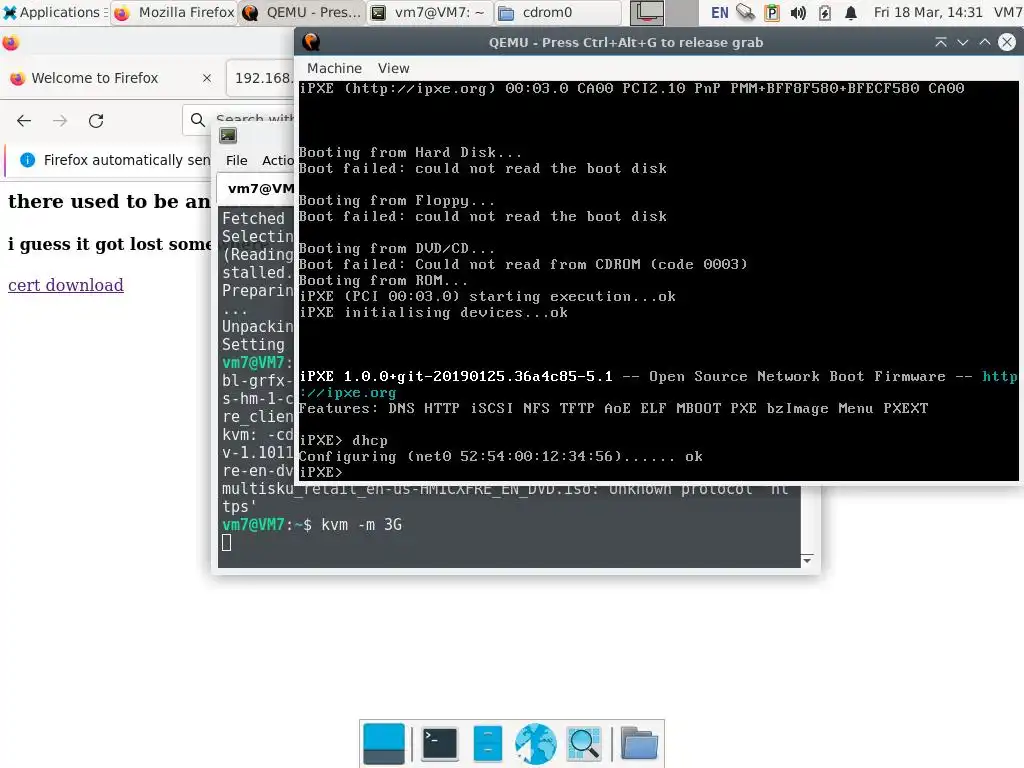The width and height of the screenshot is (1024, 768).
Task: Open the notifications bell icon
Action: pyautogui.click(x=850, y=12)
